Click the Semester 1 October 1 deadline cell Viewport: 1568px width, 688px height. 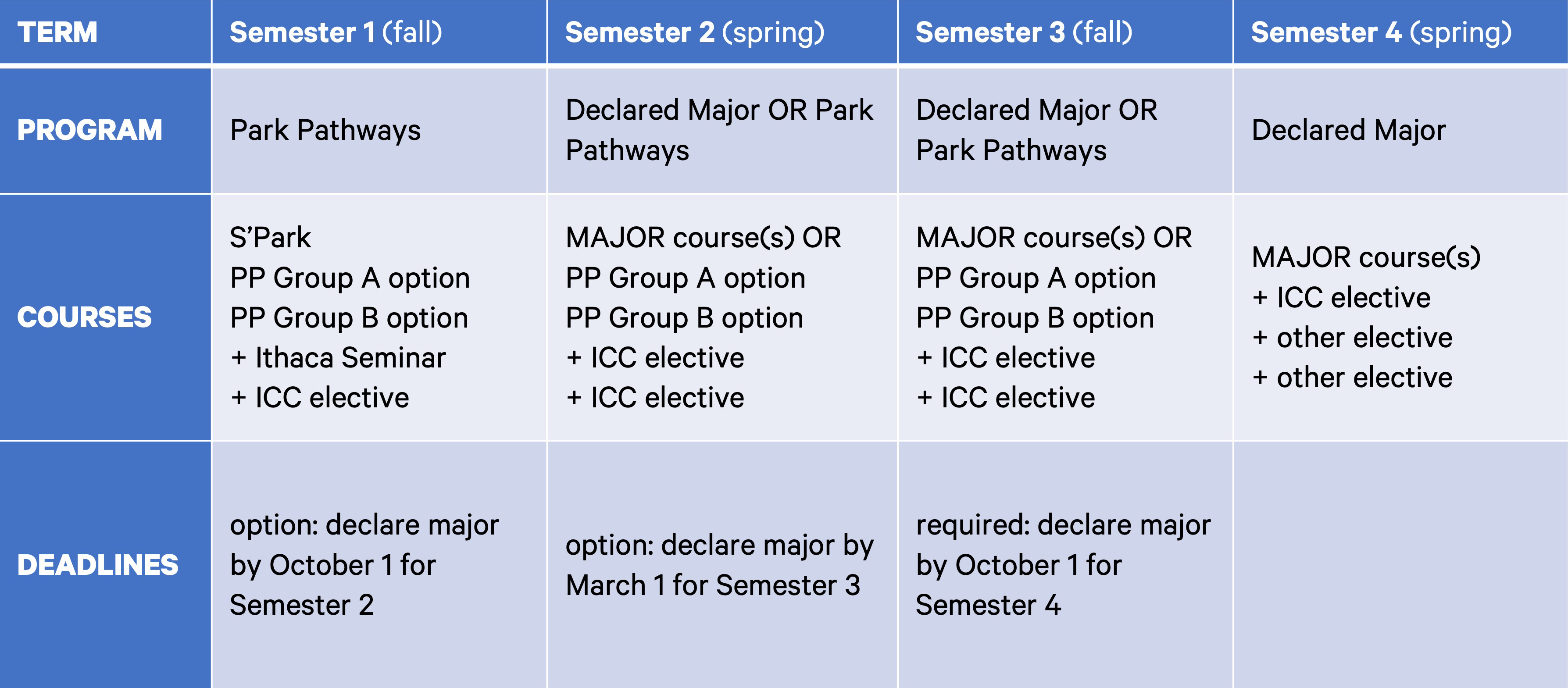click(x=379, y=564)
